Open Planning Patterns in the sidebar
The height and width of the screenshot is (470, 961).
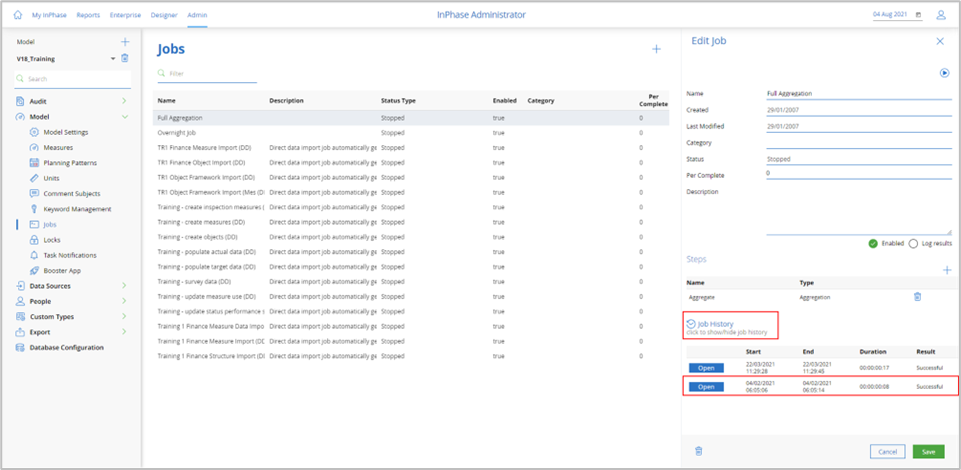70,163
